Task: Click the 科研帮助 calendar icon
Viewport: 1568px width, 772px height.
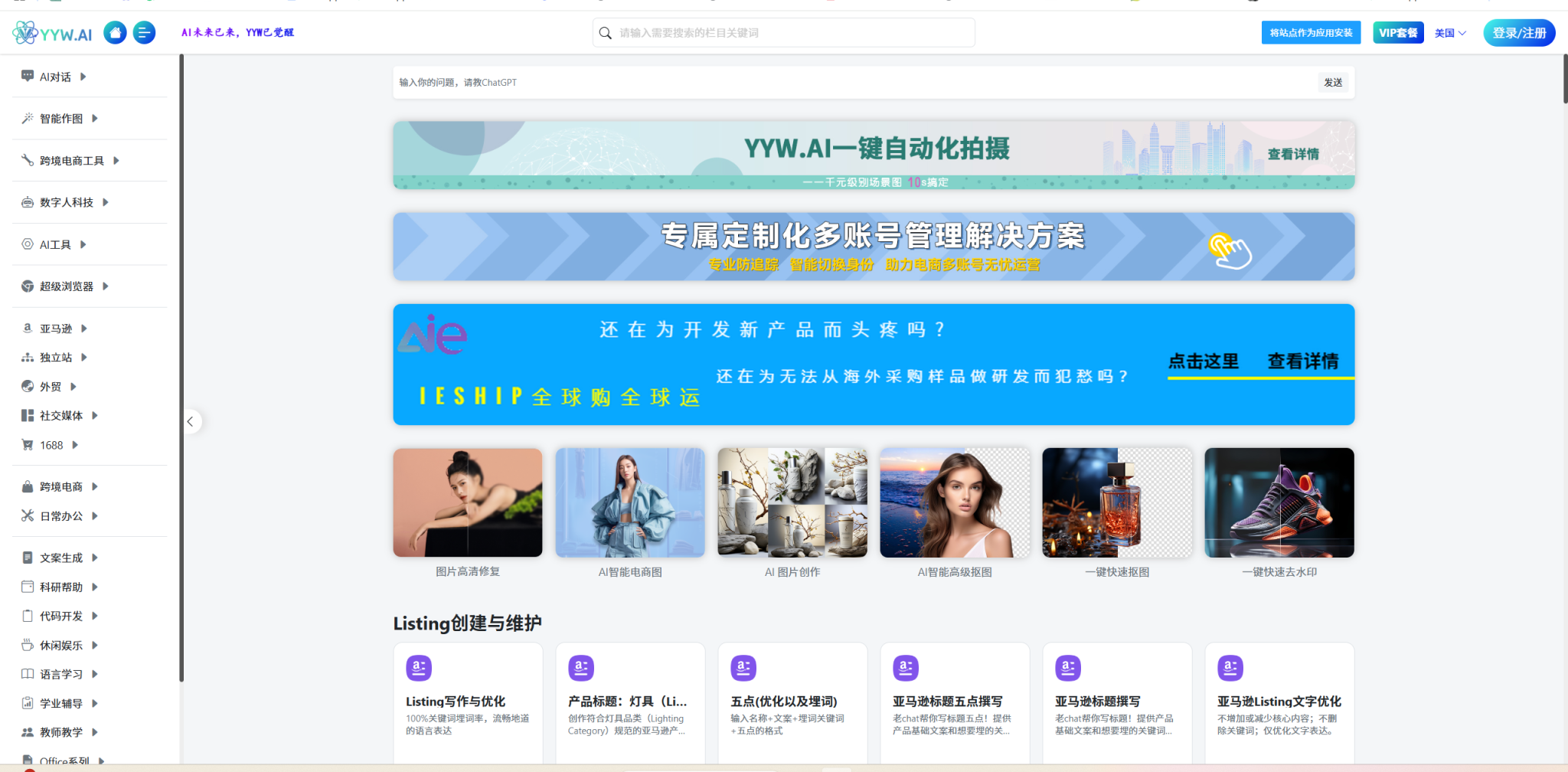Action: (28, 587)
